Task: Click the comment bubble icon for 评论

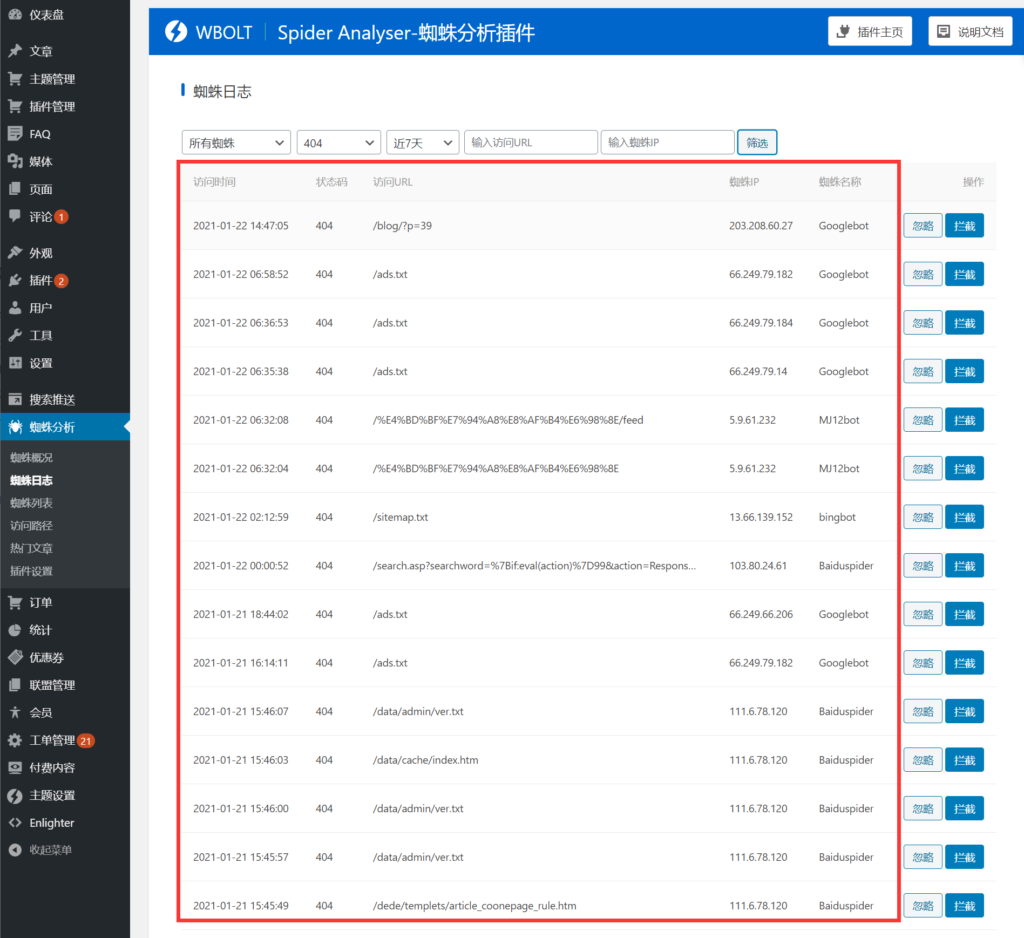Action: 14,216
